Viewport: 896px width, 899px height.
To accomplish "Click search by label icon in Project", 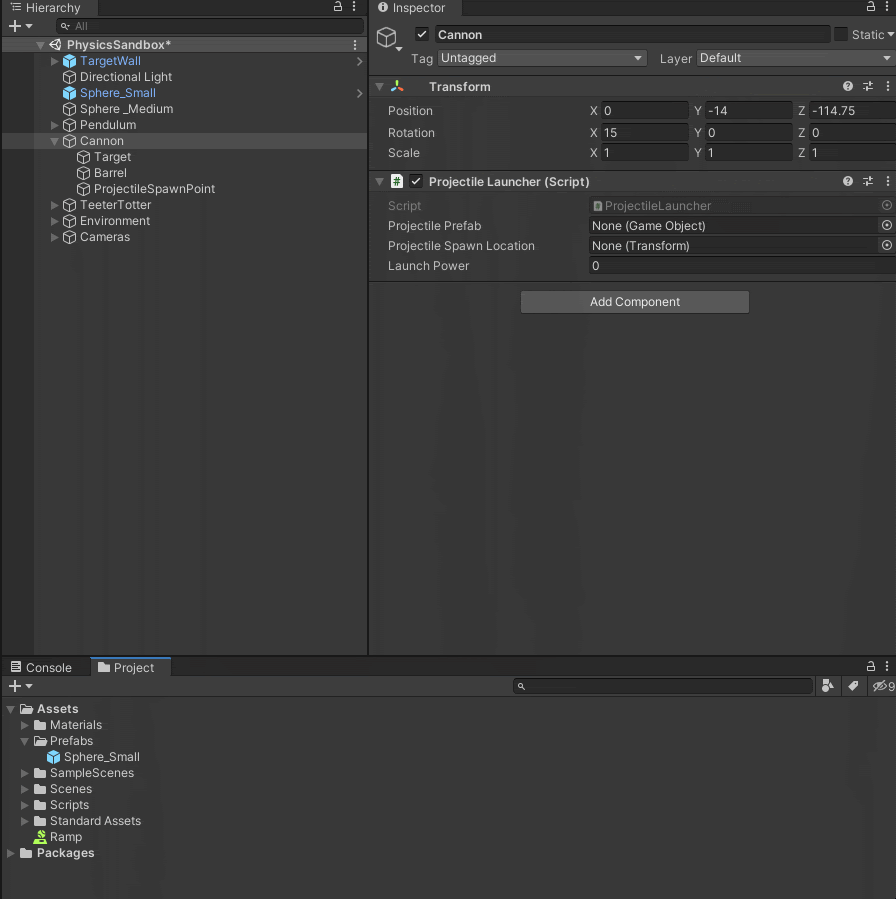I will click(853, 686).
